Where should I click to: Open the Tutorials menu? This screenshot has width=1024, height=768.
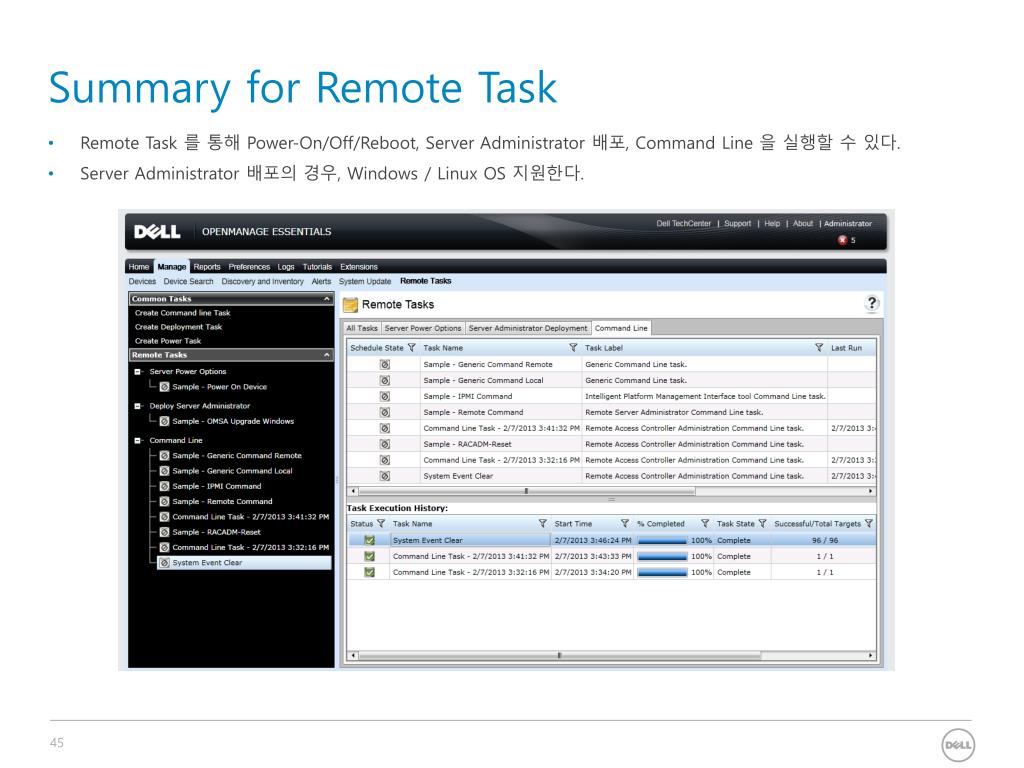click(317, 266)
